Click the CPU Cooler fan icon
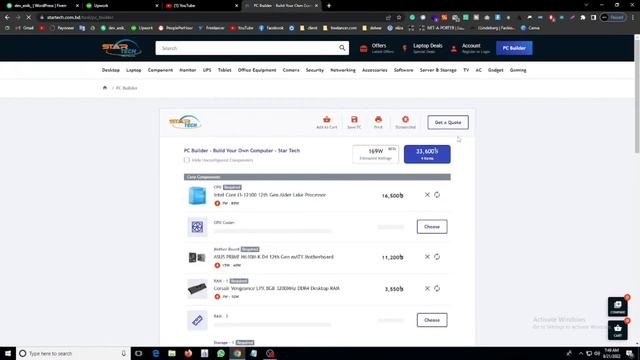This screenshot has width=640, height=360. (197, 227)
